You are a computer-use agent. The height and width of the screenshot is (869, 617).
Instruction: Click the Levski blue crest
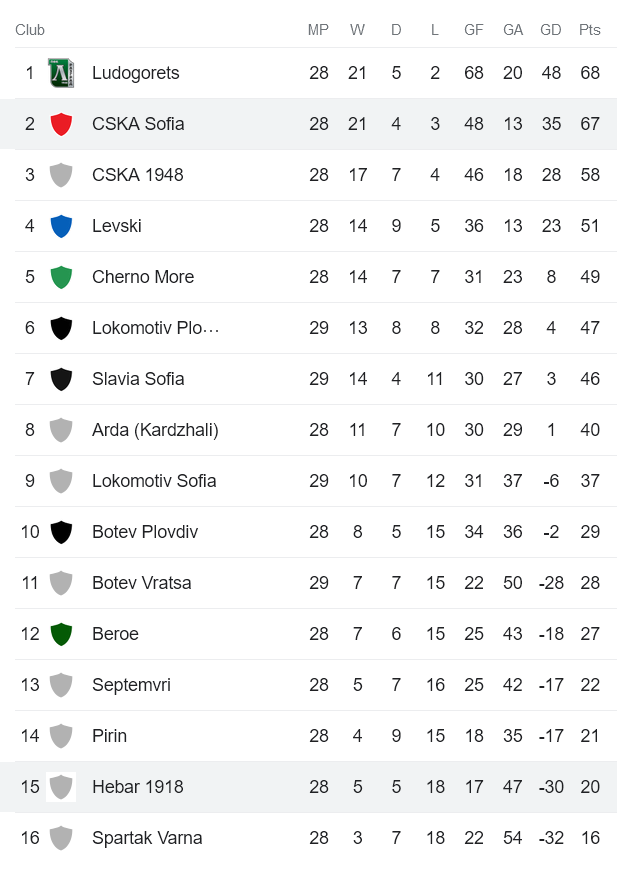click(61, 225)
